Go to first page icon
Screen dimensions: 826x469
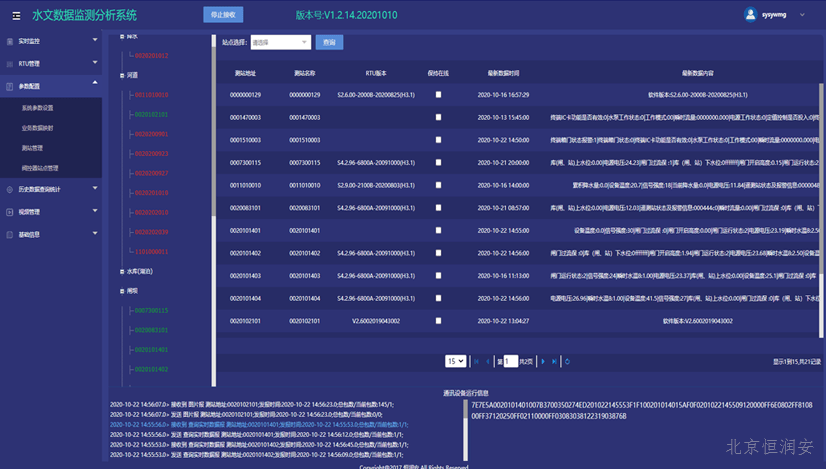476,361
